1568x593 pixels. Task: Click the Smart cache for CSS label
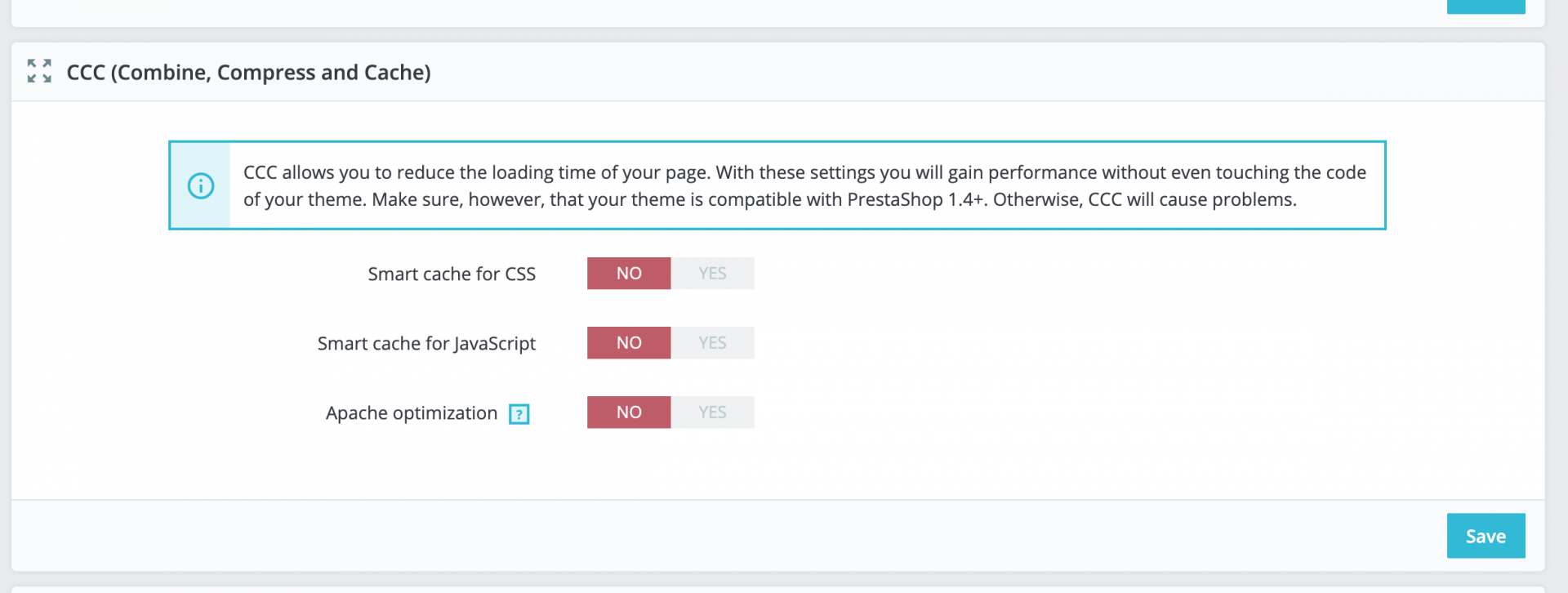452,274
